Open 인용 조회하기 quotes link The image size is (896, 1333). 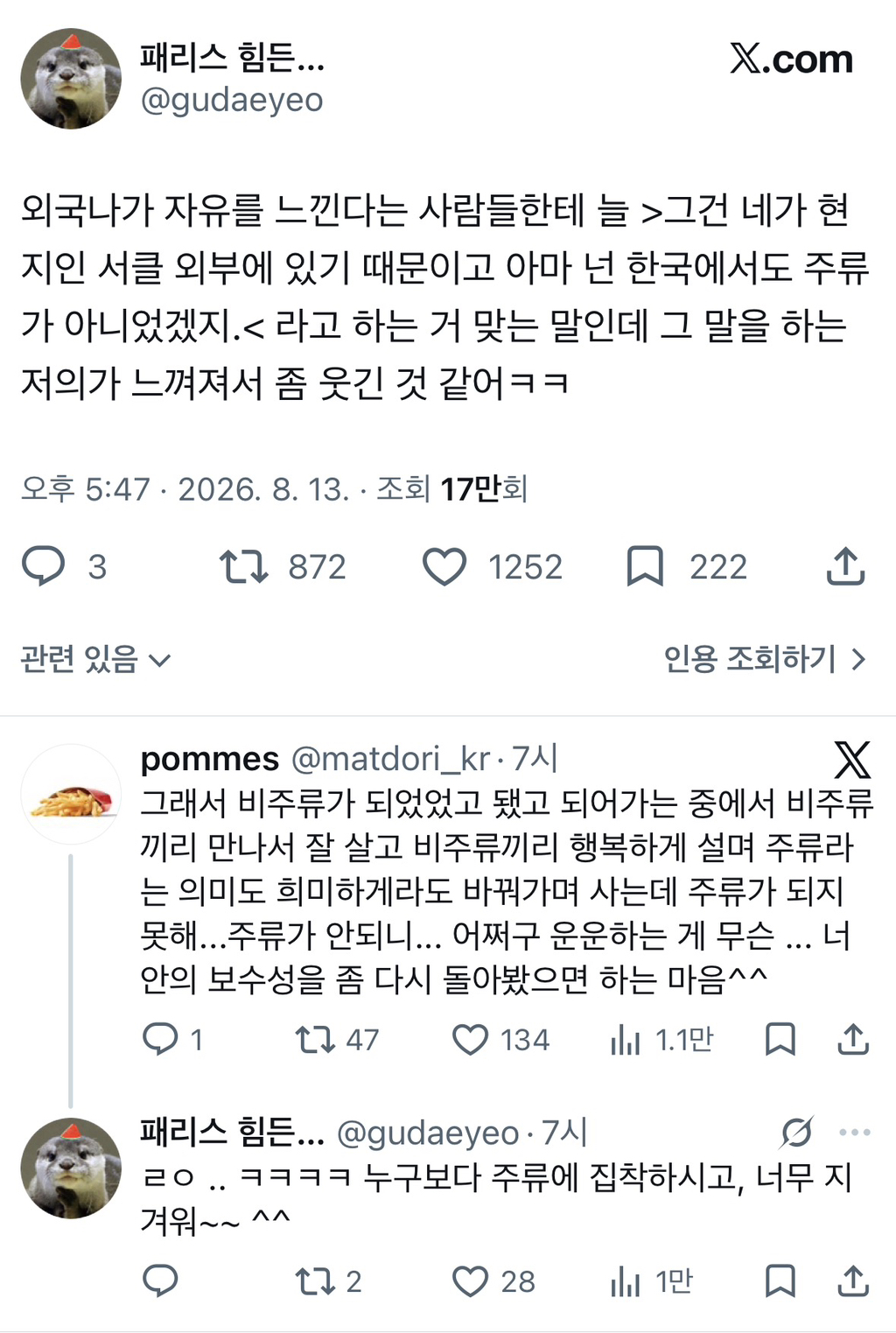765,659
